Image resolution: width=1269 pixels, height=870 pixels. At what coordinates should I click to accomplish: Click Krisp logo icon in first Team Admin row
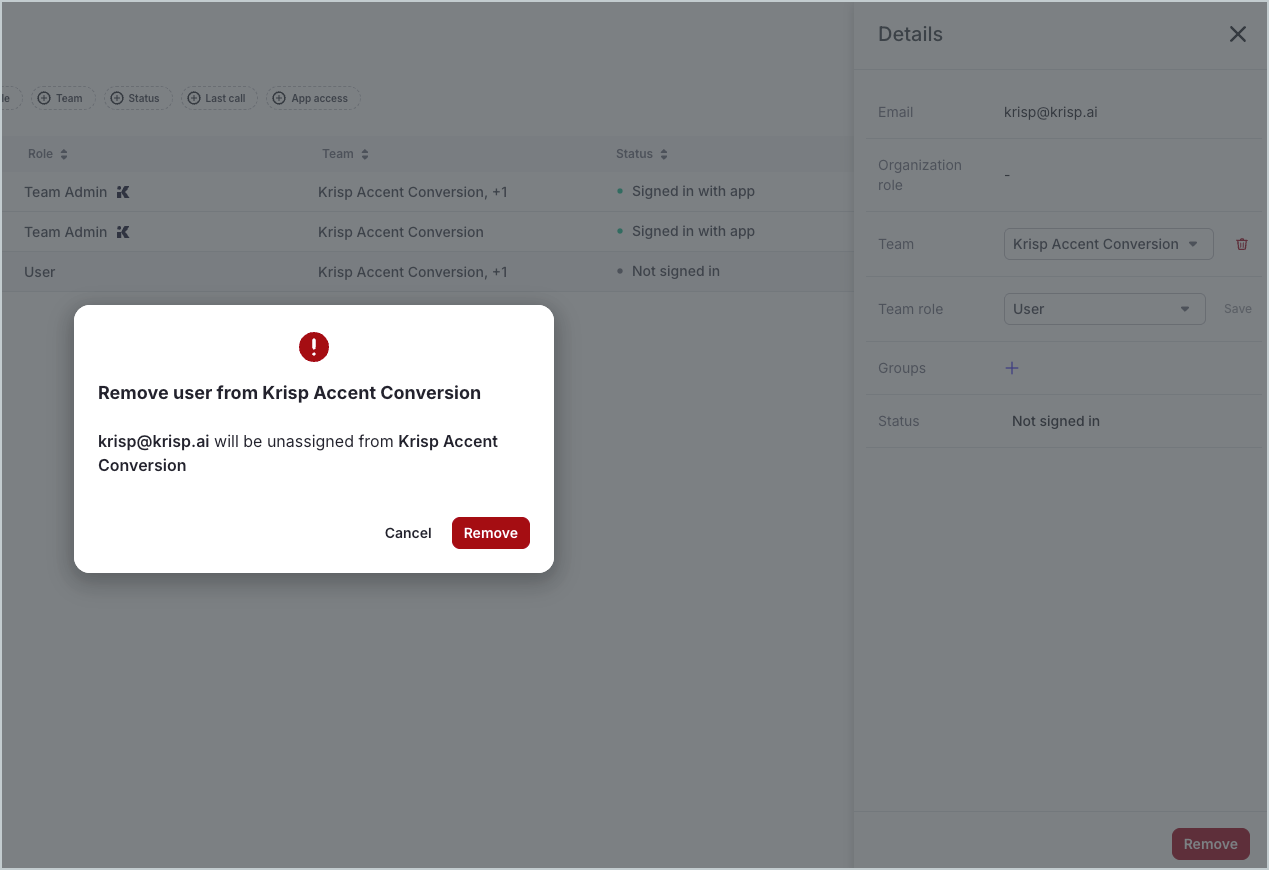tap(123, 192)
